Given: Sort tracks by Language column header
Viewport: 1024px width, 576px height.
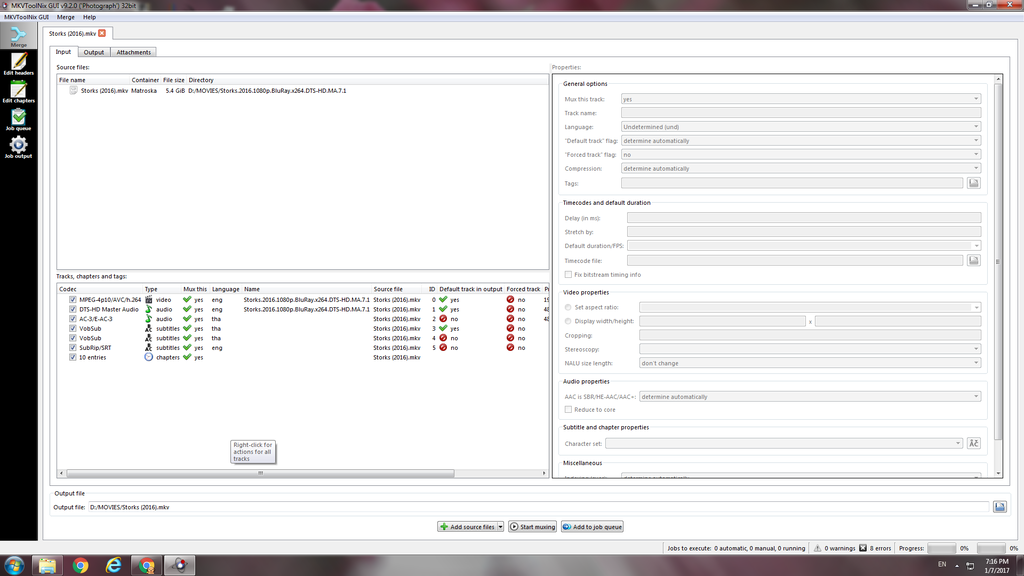Looking at the screenshot, I should [225, 289].
